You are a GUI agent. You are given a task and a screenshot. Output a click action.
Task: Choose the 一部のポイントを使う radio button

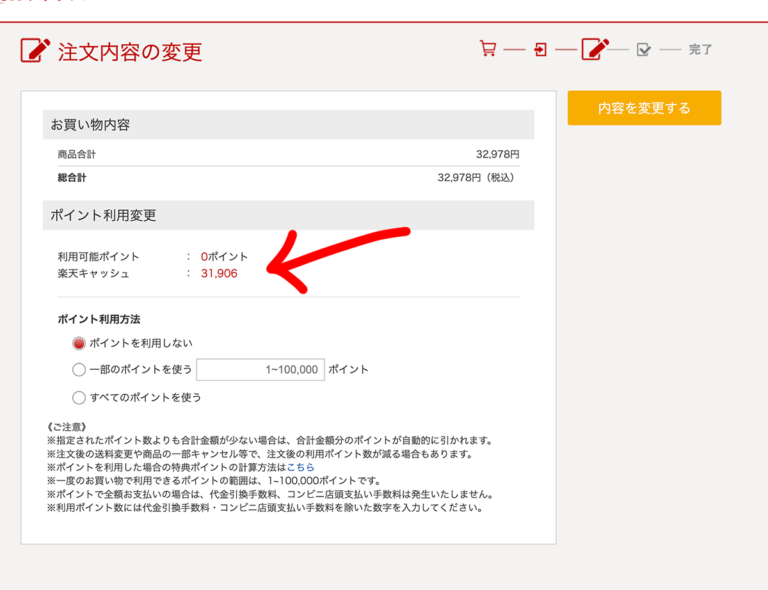[x=80, y=370]
